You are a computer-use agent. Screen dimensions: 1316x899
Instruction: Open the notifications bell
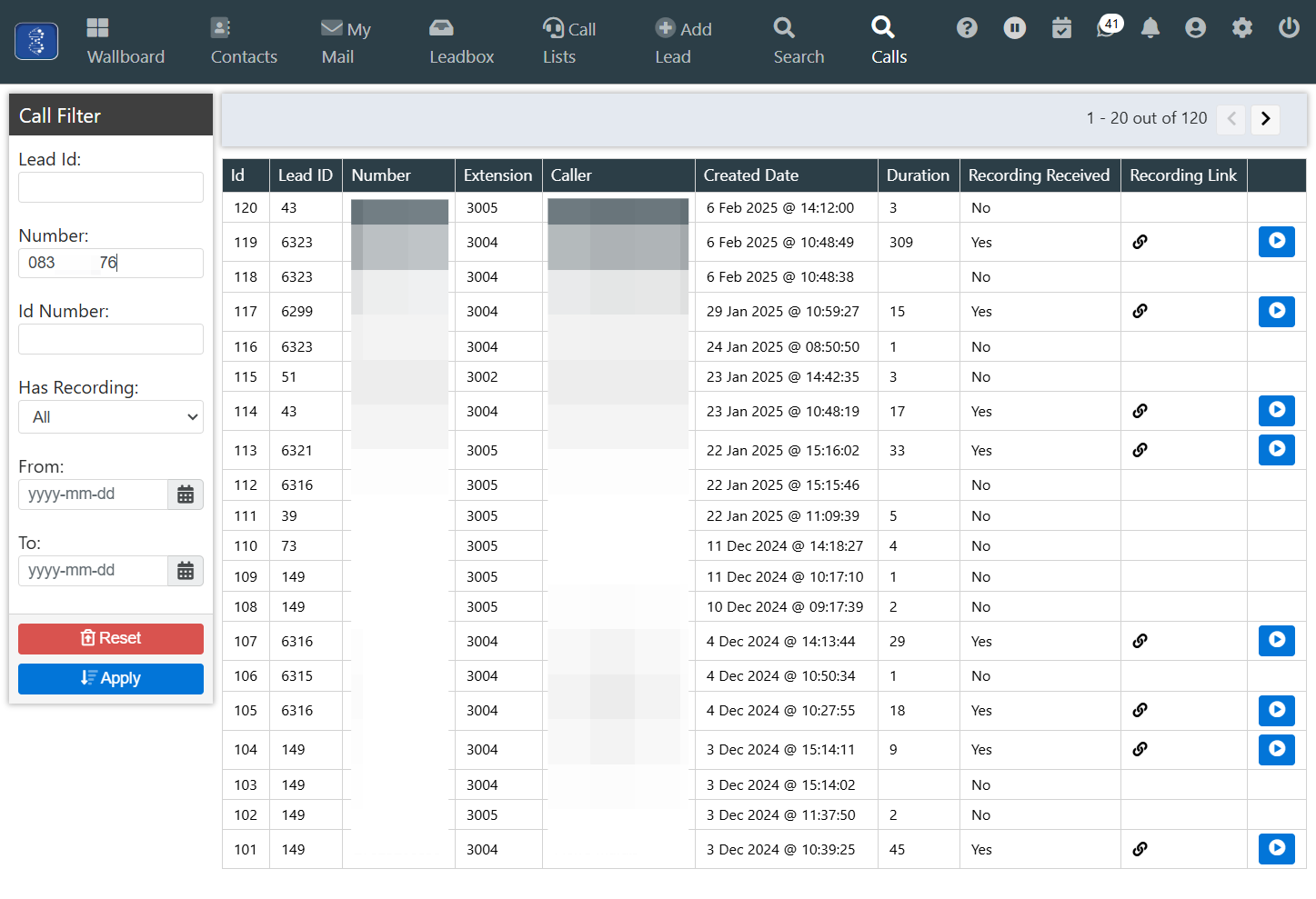coord(1150,28)
